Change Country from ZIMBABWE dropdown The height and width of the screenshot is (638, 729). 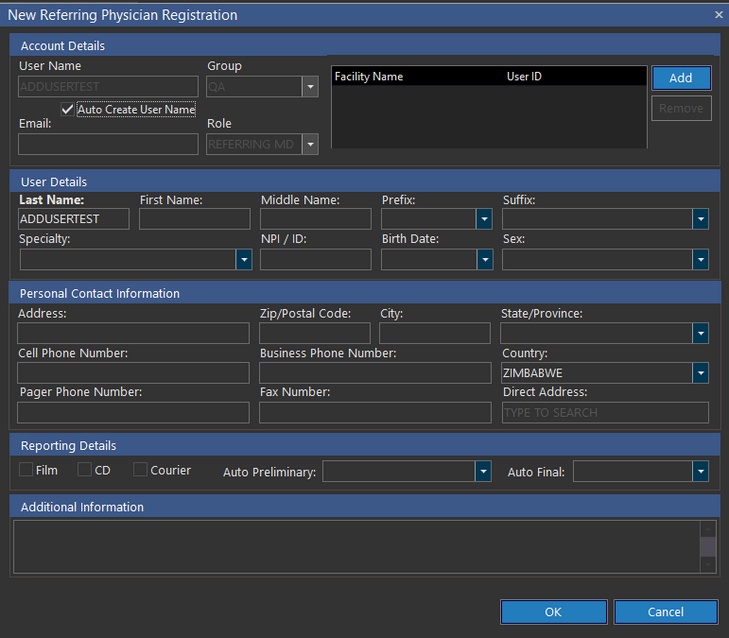(x=700, y=373)
